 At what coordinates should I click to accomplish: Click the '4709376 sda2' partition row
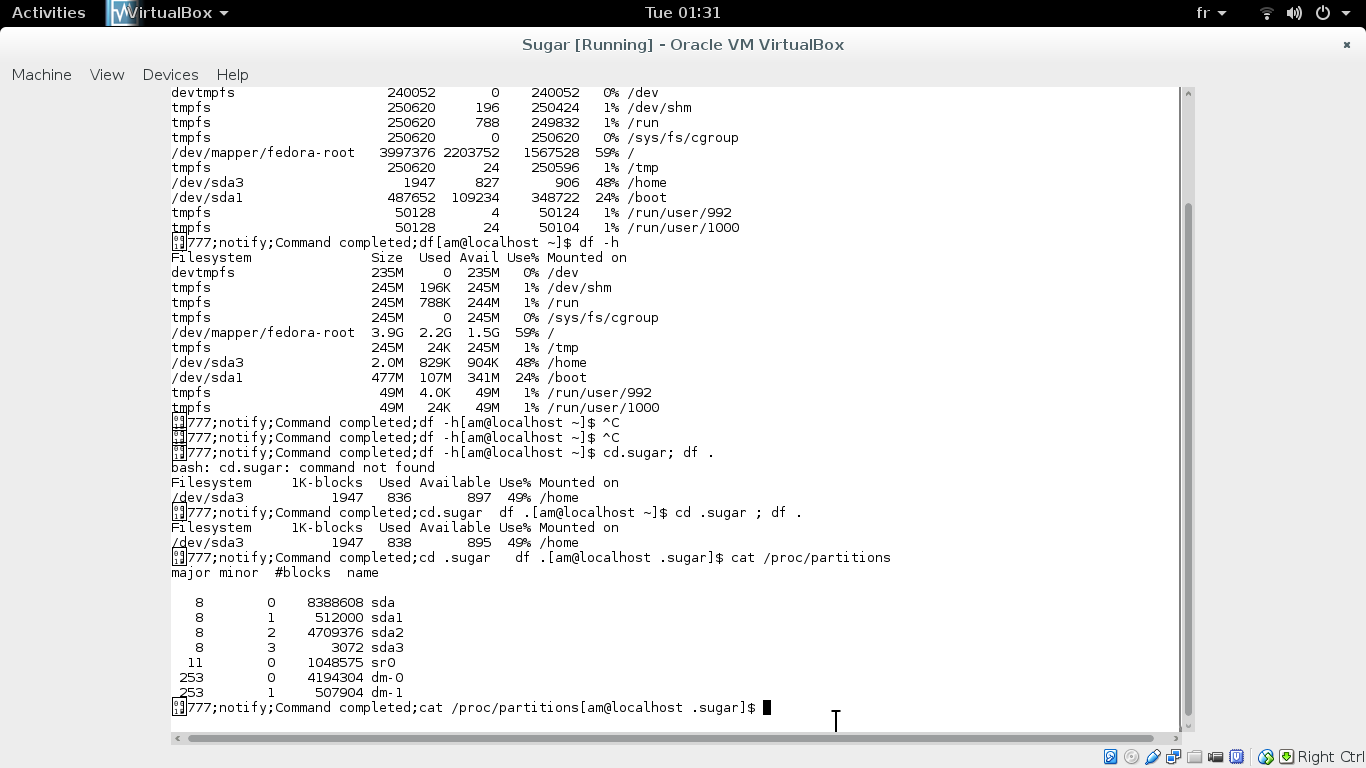[299, 632]
